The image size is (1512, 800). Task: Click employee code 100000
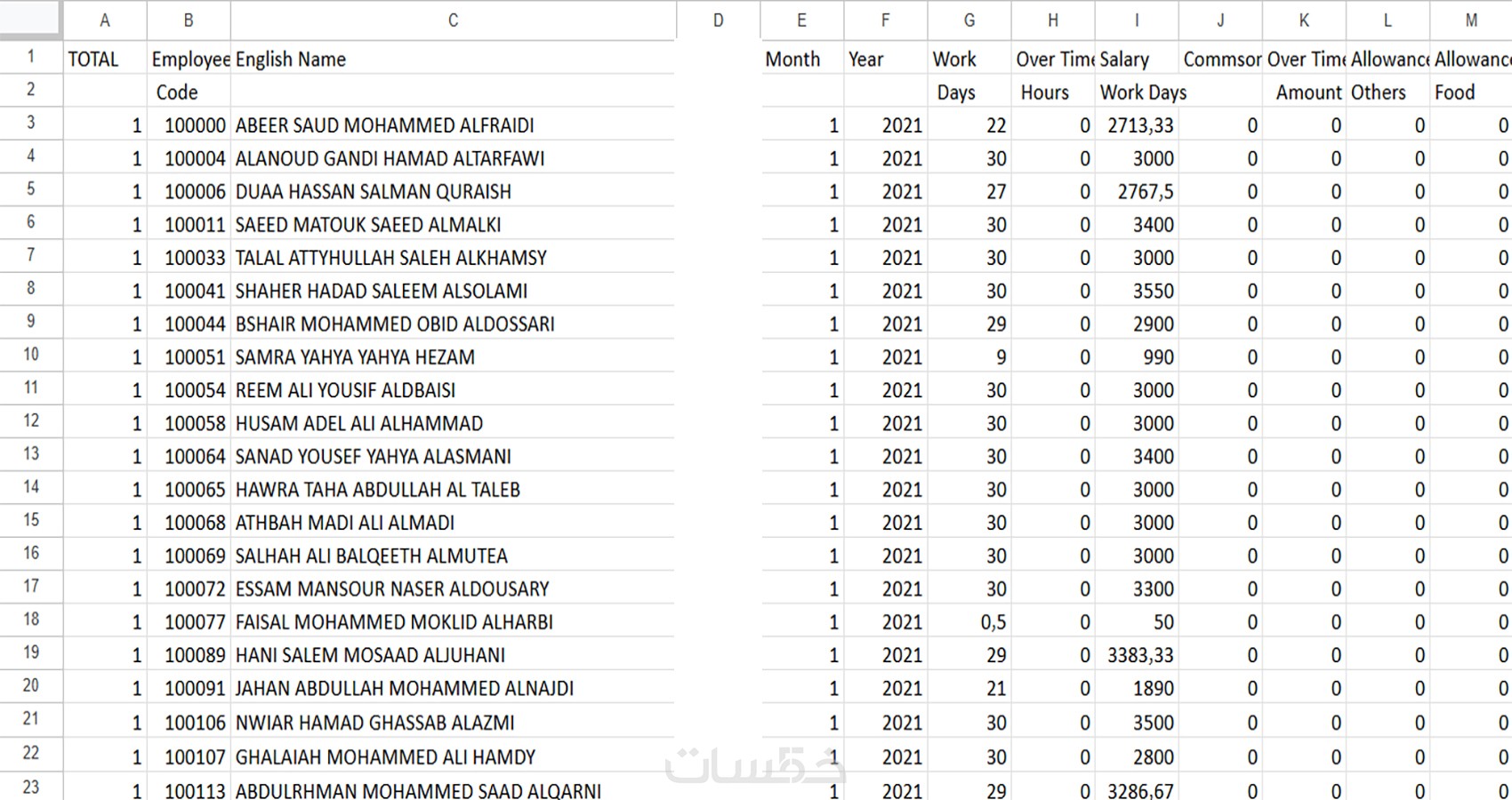point(195,125)
